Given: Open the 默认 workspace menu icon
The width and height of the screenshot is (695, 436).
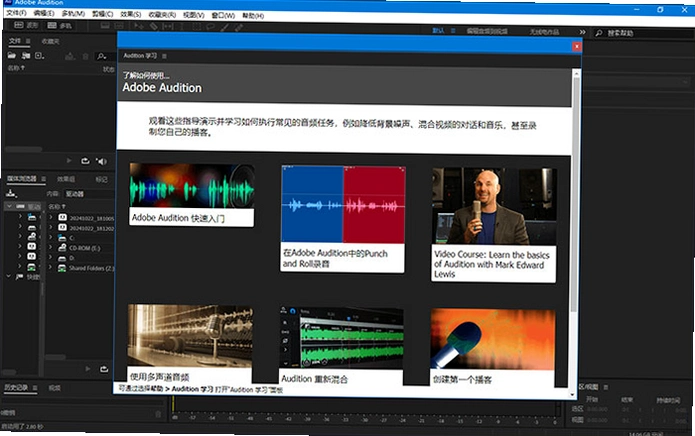Looking at the screenshot, I should pyautogui.click(x=453, y=31).
